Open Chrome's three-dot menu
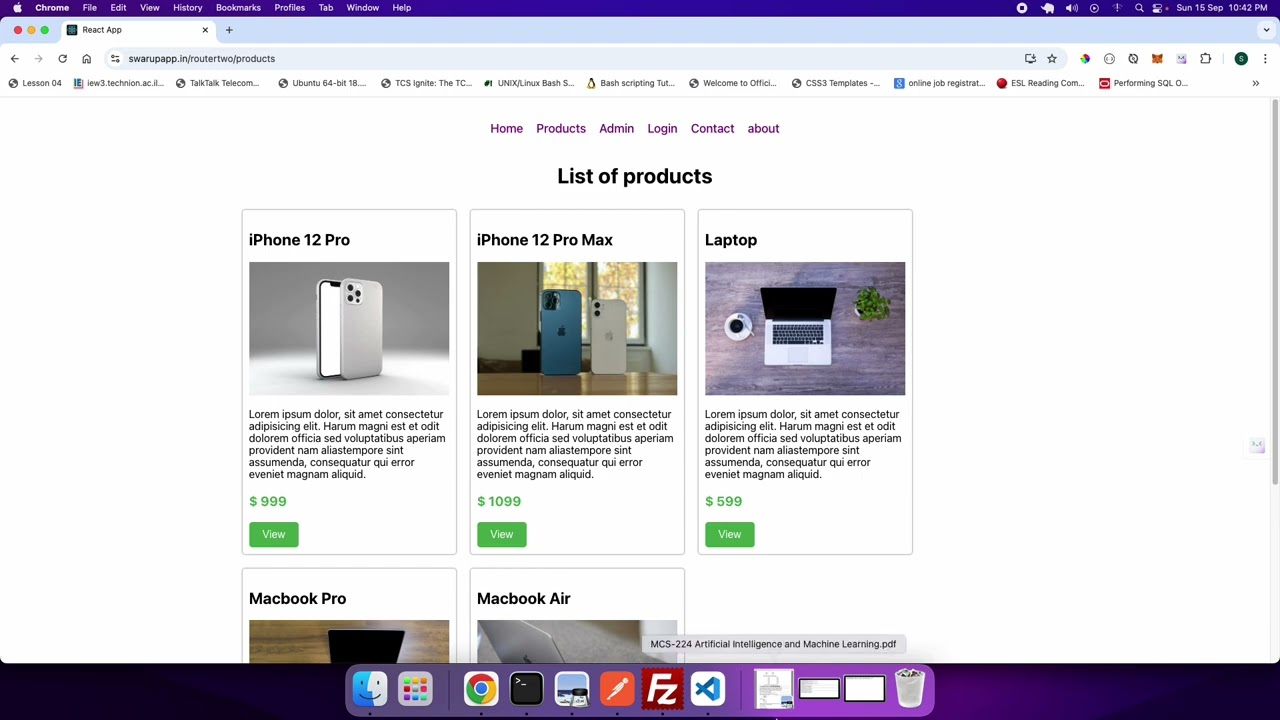The height and width of the screenshot is (720, 1280). (1265, 59)
